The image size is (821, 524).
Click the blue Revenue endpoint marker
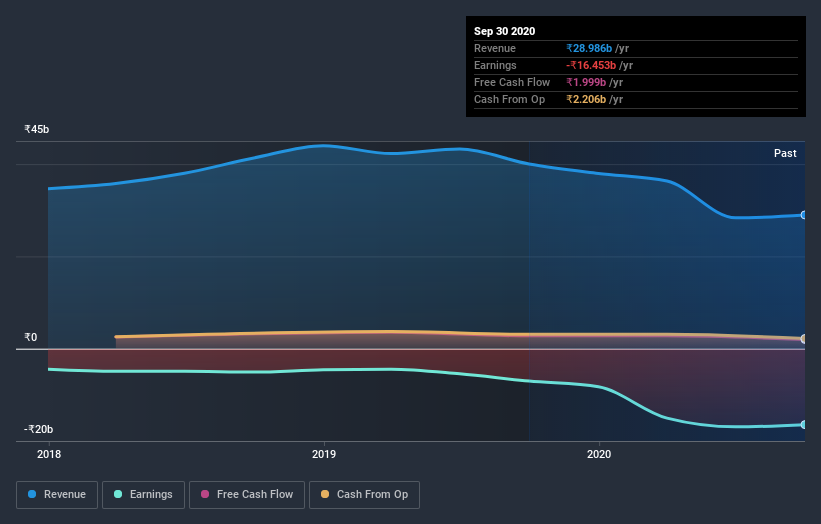pyautogui.click(x=803, y=215)
